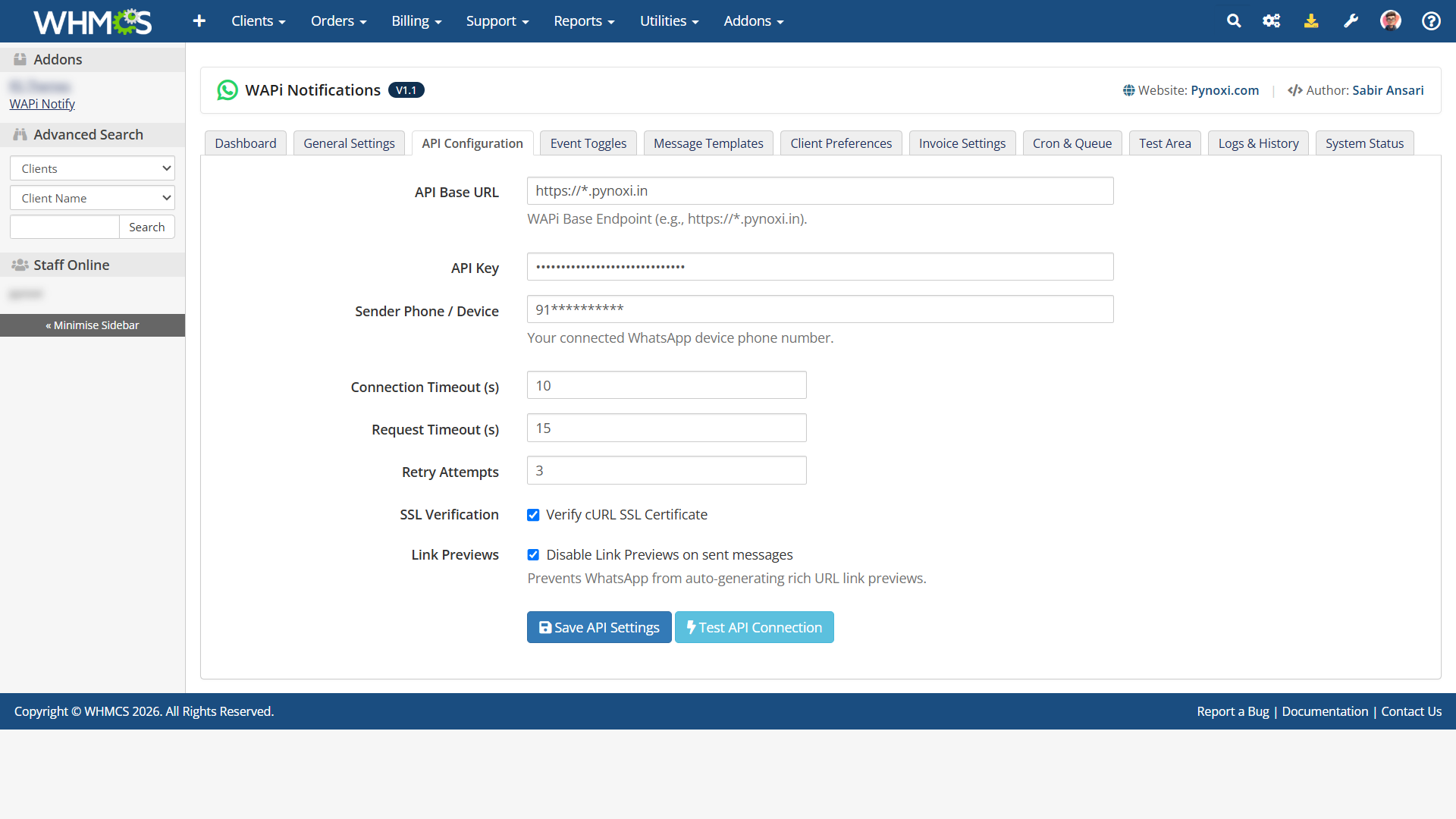Open the System Status tab

click(x=1364, y=143)
